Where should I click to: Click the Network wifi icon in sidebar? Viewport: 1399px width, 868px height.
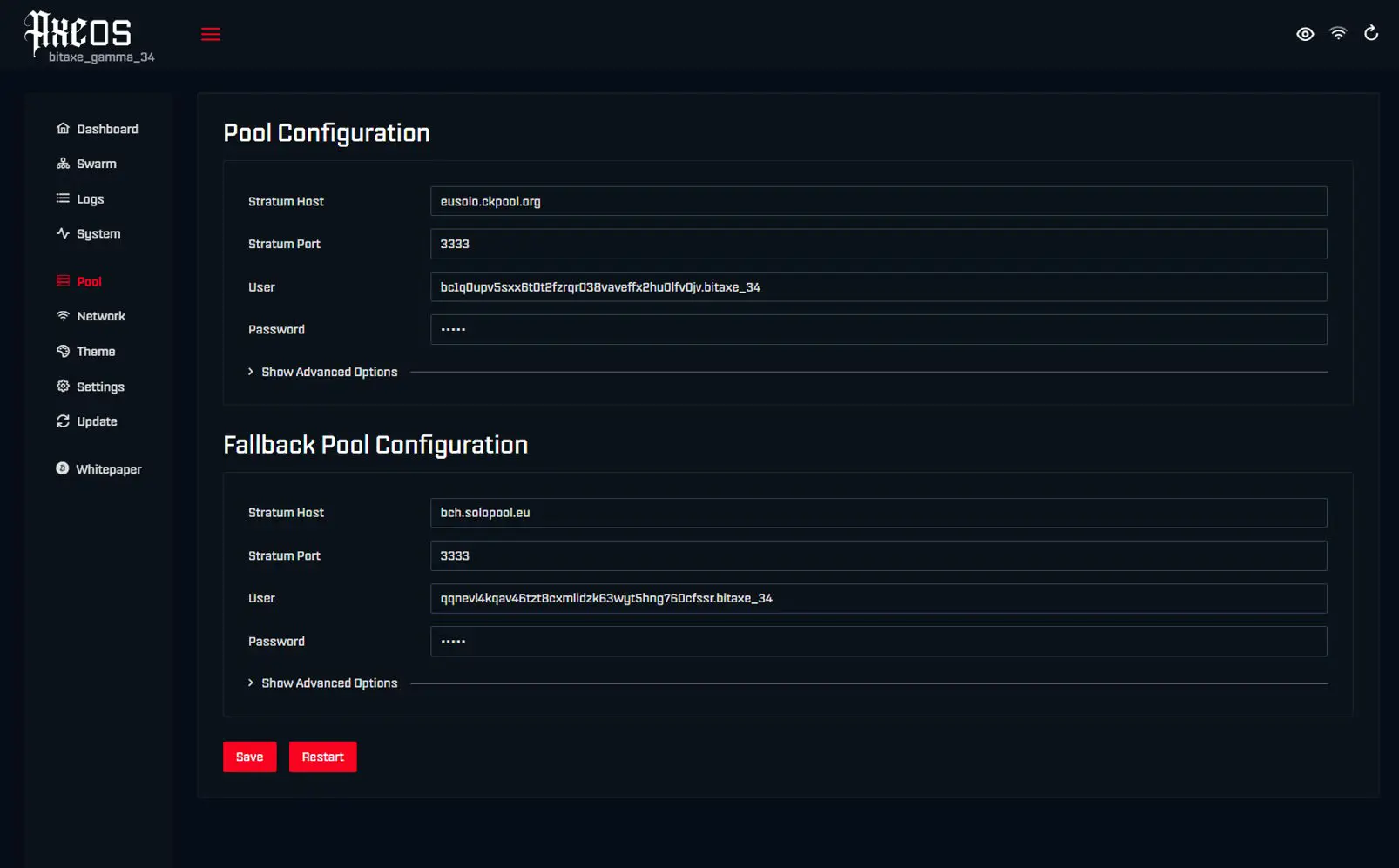63,316
